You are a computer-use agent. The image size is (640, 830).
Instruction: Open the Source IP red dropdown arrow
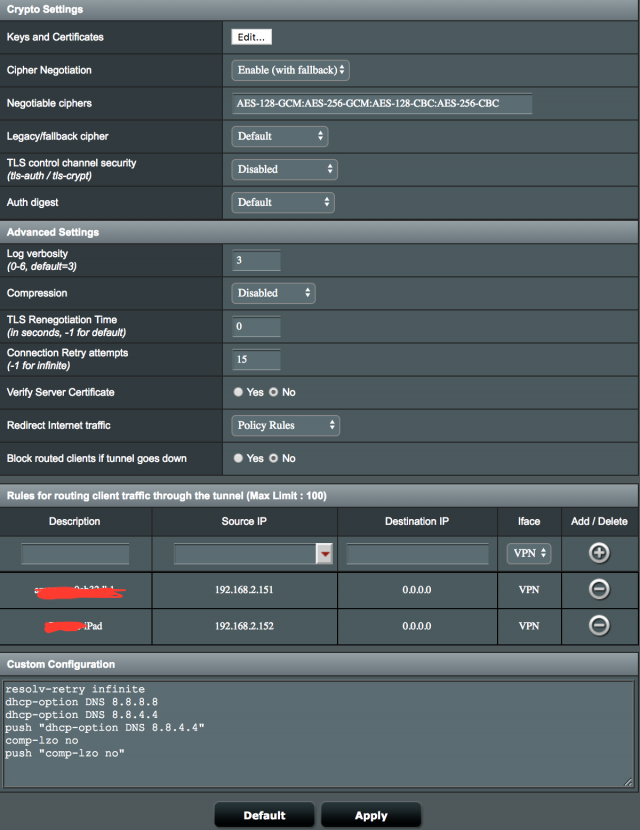click(x=324, y=554)
